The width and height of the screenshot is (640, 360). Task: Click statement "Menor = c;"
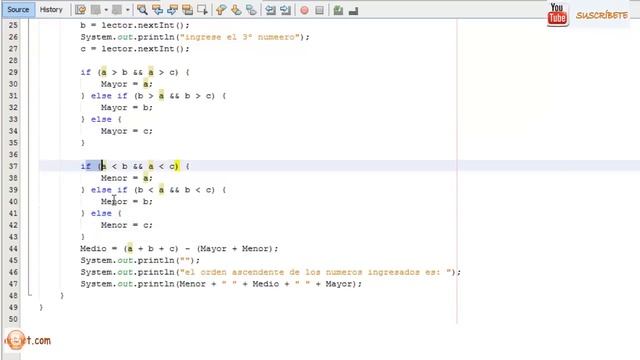pyautogui.click(x=127, y=225)
